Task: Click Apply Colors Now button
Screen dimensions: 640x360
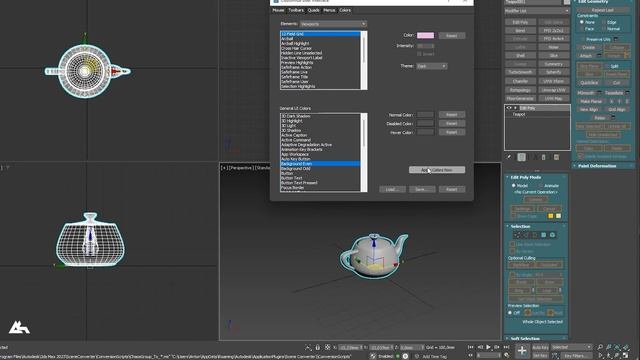Action: (x=437, y=170)
